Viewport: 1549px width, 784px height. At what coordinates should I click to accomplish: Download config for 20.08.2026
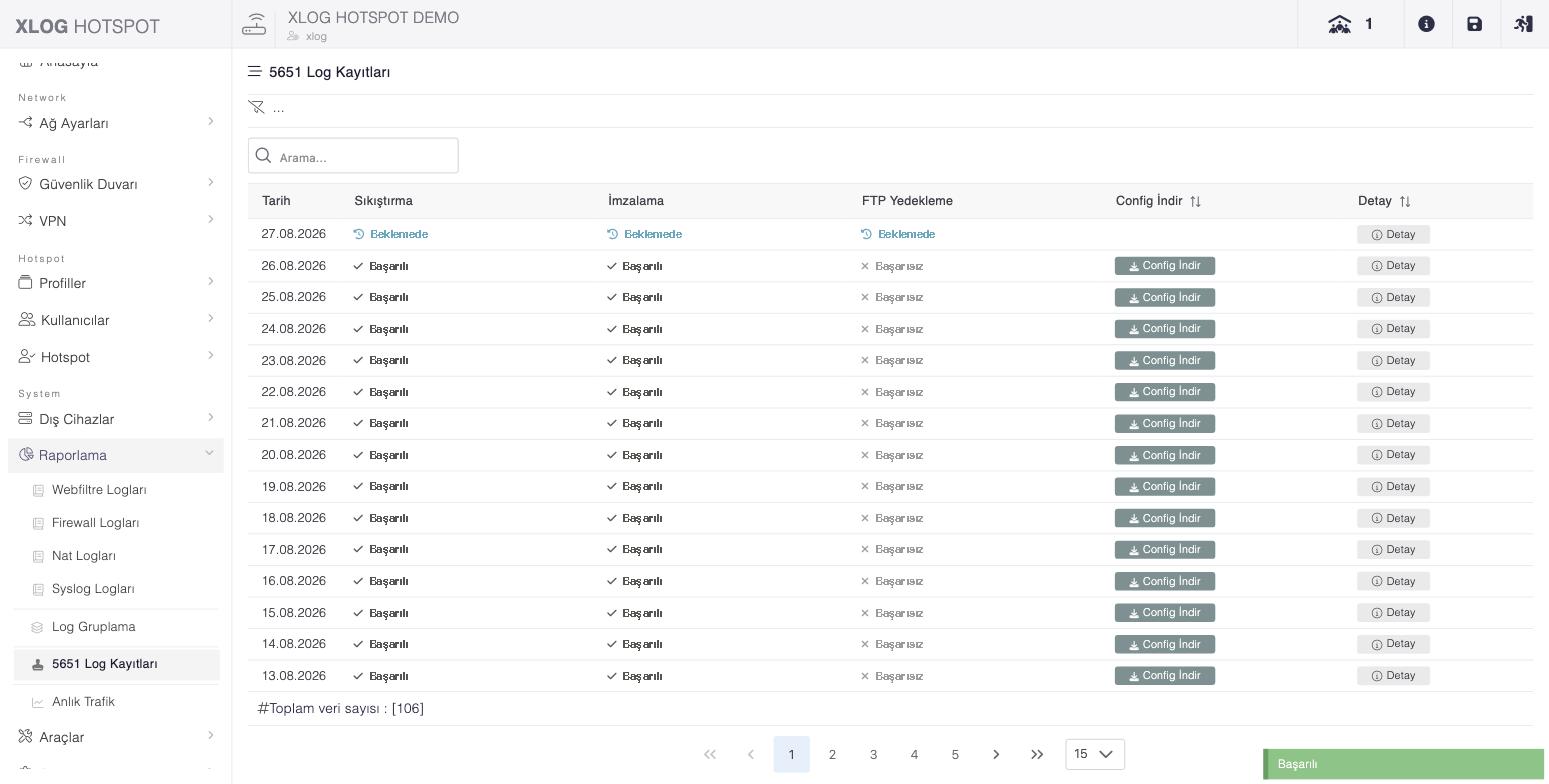tap(1165, 455)
